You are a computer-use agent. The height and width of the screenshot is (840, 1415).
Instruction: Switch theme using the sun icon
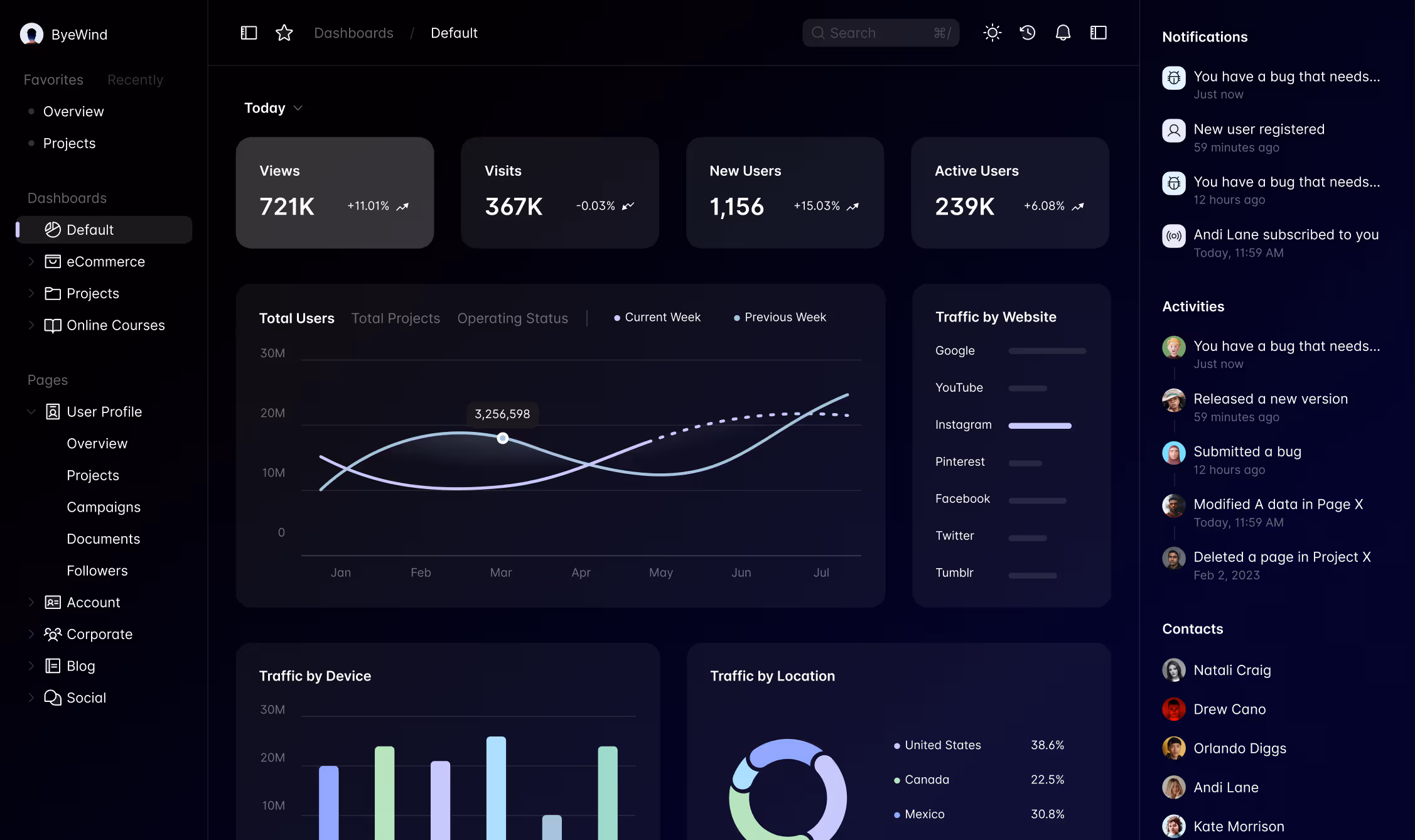click(x=992, y=33)
